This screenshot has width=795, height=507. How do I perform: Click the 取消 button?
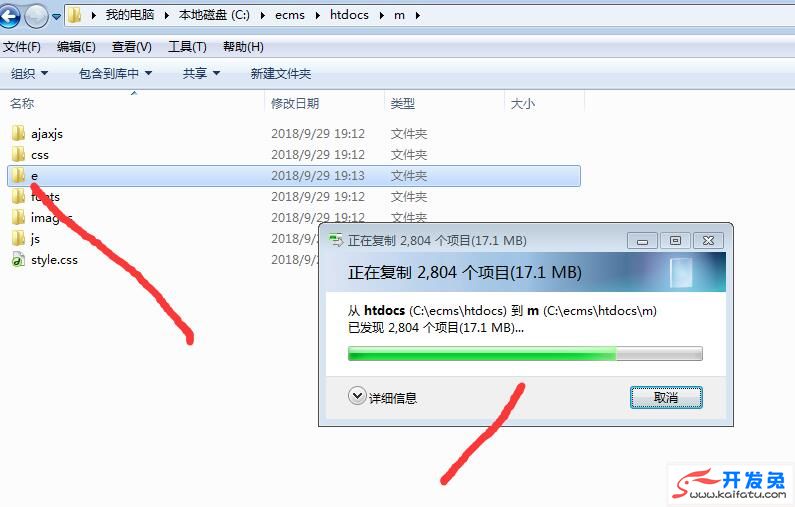point(666,397)
